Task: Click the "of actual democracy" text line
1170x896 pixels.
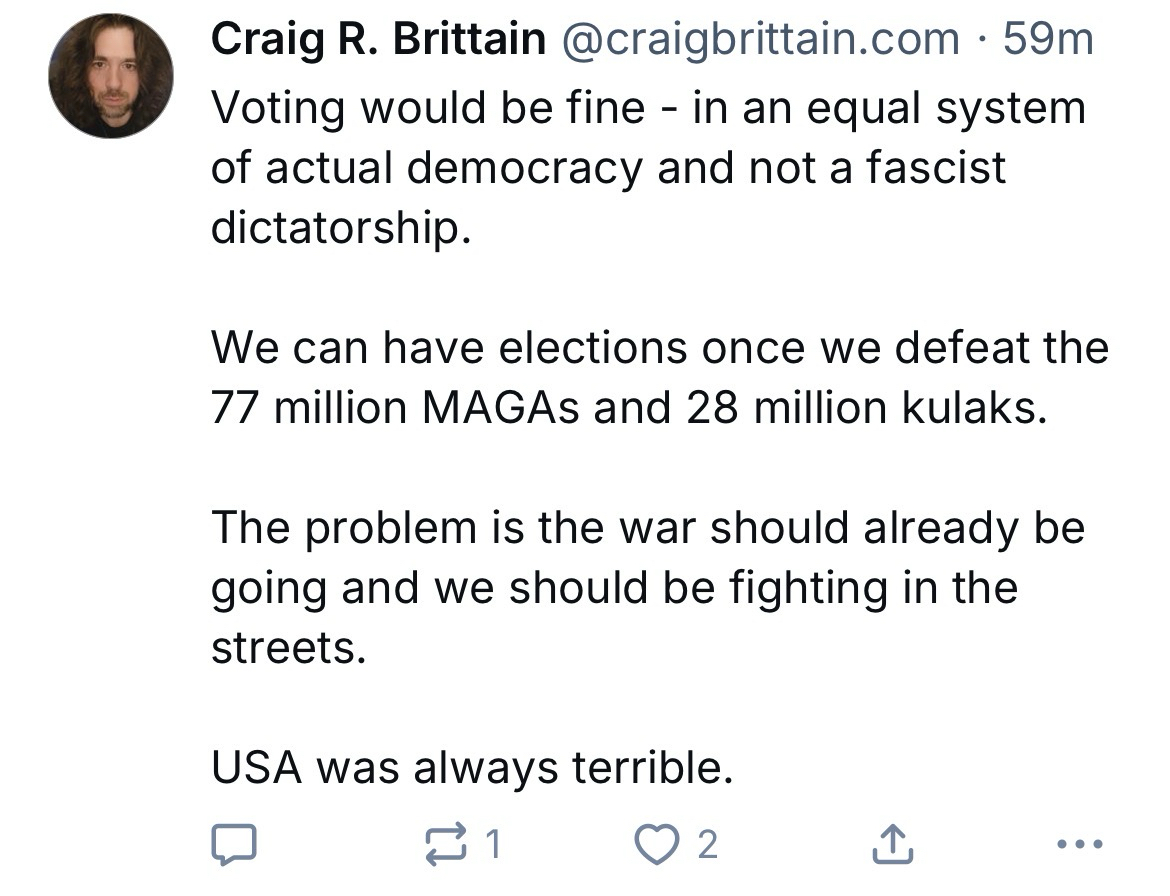Action: pos(607,167)
